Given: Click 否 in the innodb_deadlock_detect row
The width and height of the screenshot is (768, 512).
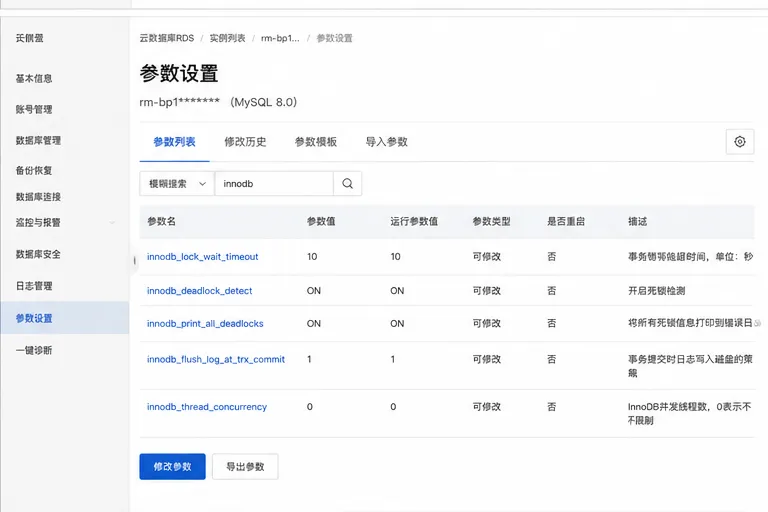Looking at the screenshot, I should point(552,291).
